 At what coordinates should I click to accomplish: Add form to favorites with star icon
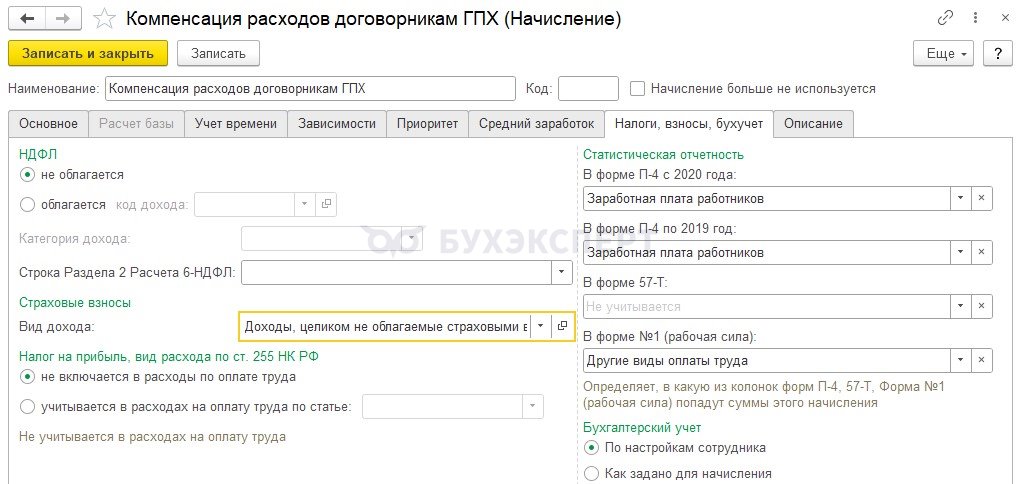[x=104, y=19]
